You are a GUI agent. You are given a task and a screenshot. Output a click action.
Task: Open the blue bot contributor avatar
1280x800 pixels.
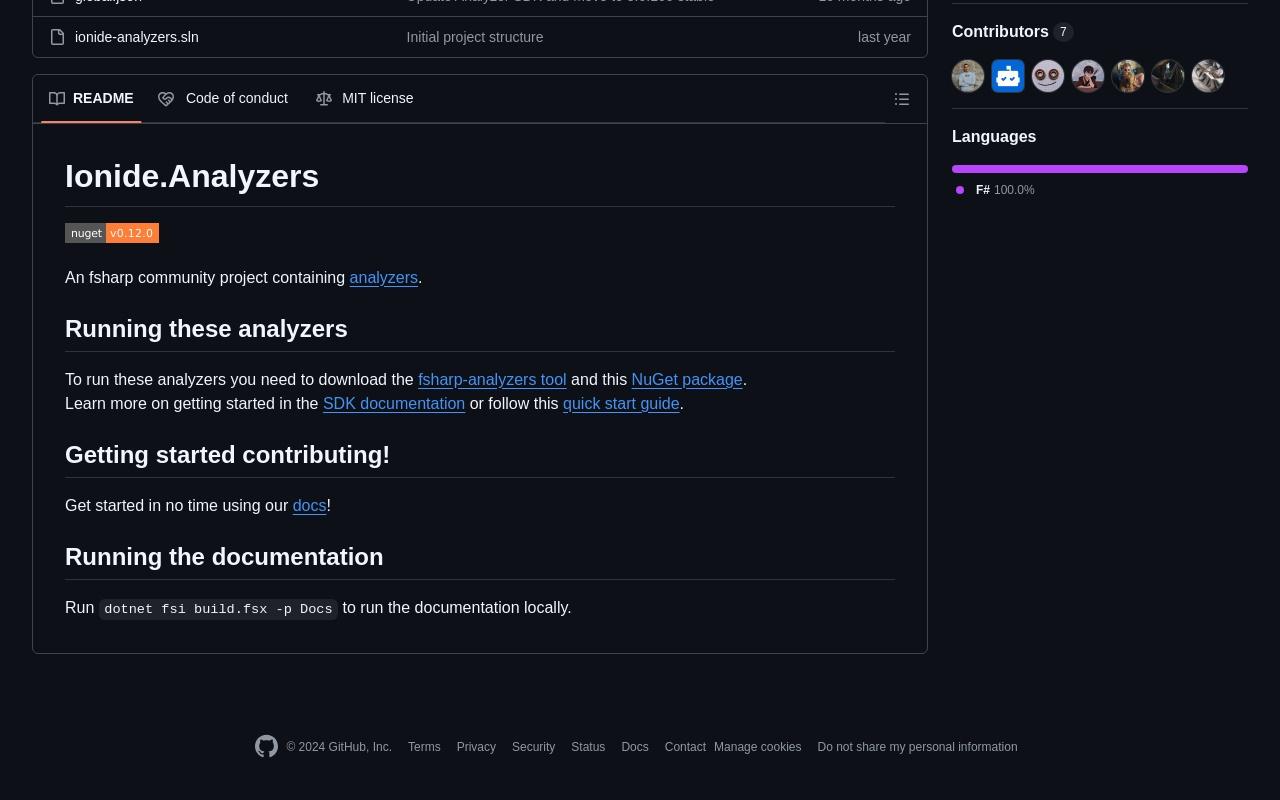1008,76
